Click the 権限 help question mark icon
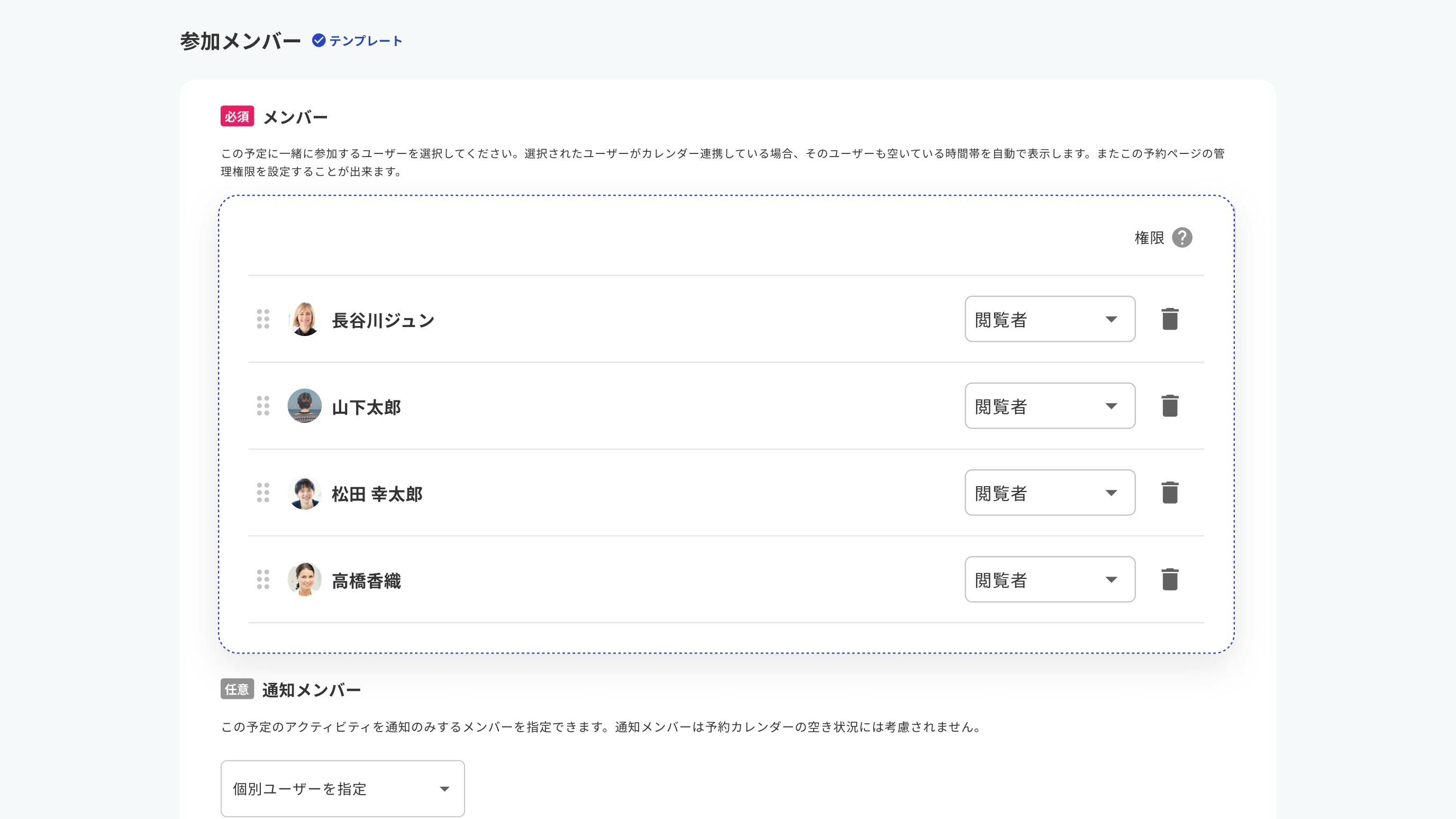Screen dimensions: 1456x819 (1182, 238)
